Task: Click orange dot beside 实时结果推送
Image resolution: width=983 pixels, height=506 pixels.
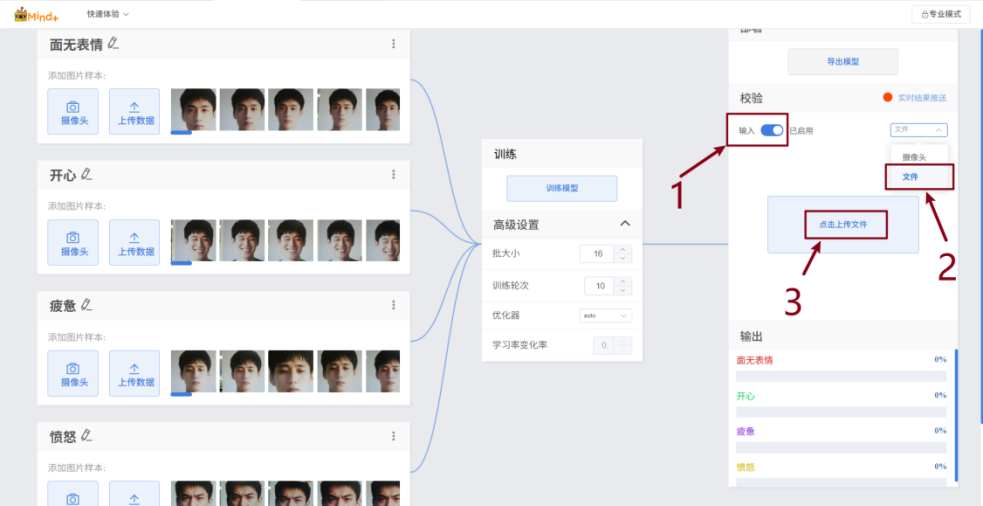Action: pos(887,97)
